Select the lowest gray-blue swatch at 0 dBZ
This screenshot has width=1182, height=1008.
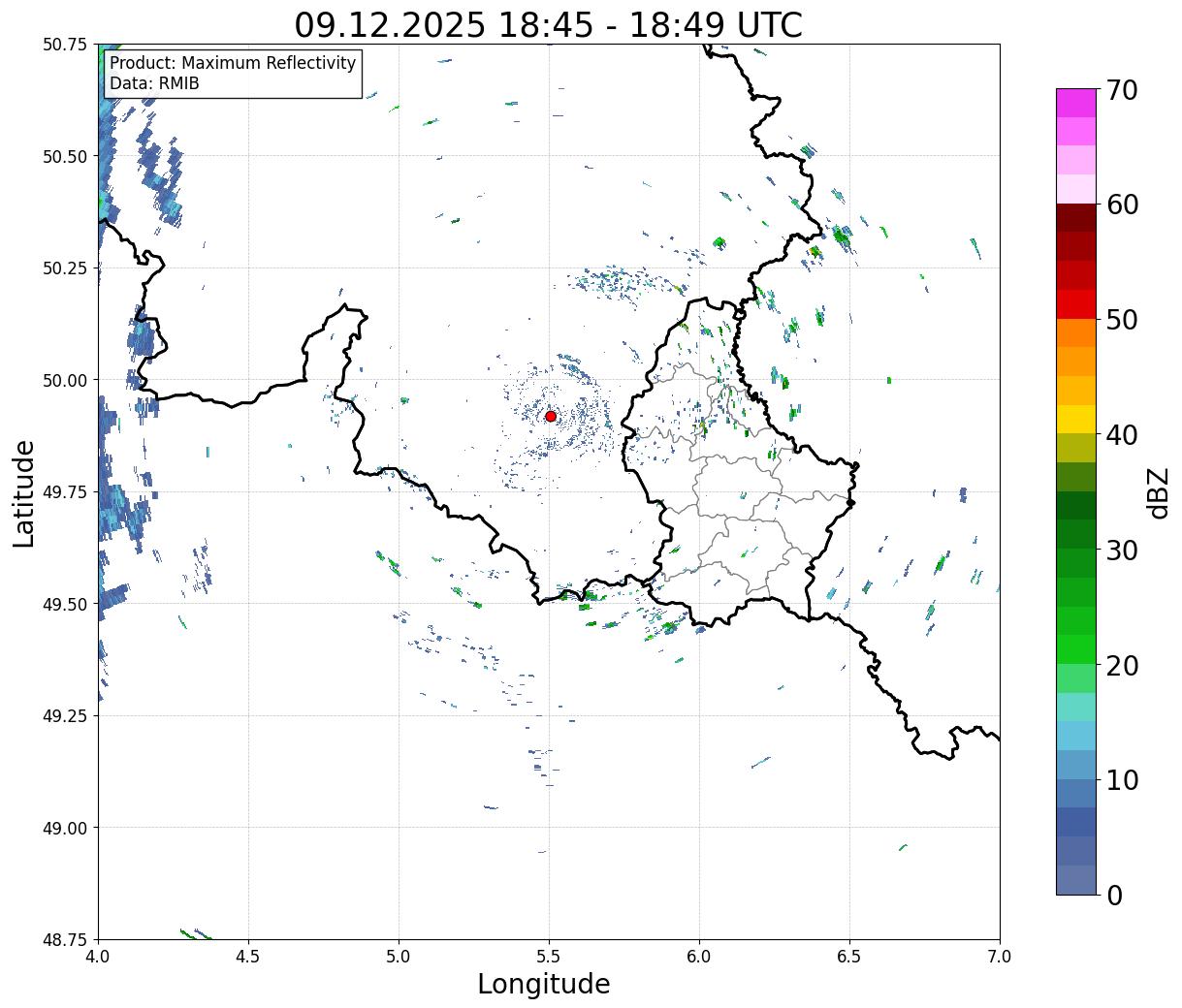1076,879
